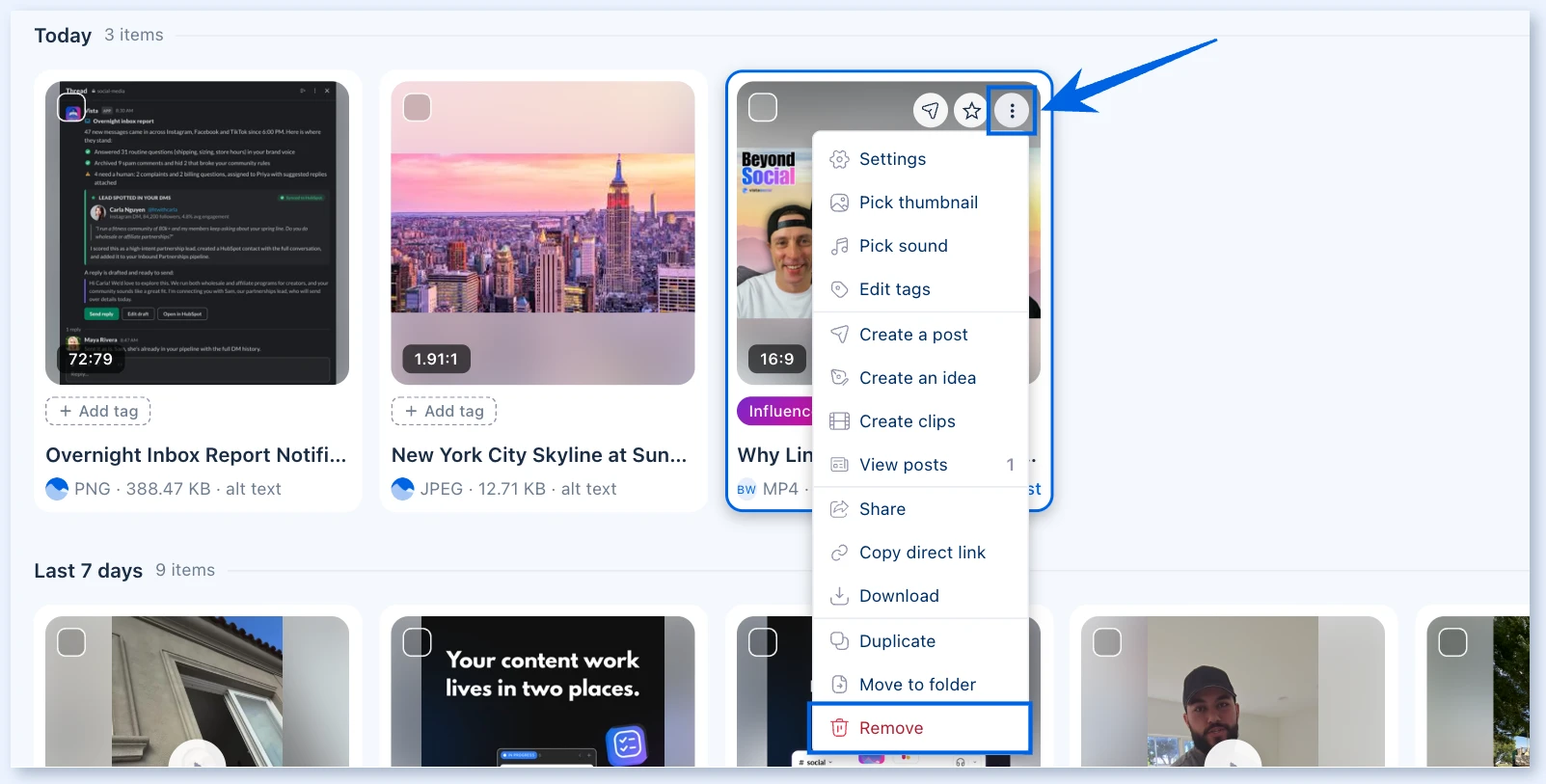The height and width of the screenshot is (784, 1546).
Task: Choose Create clips from the menu
Action: click(920, 421)
